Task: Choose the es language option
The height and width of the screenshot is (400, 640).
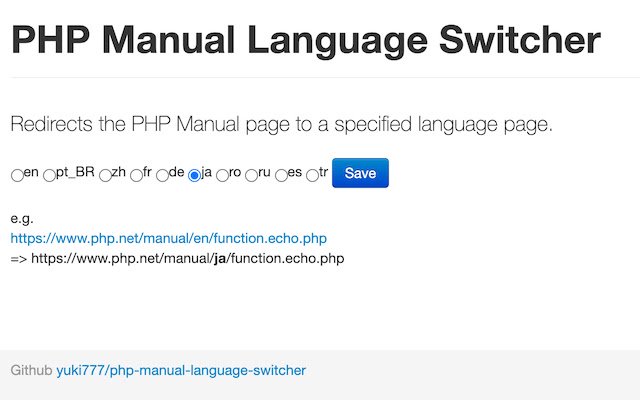Action: click(x=281, y=176)
